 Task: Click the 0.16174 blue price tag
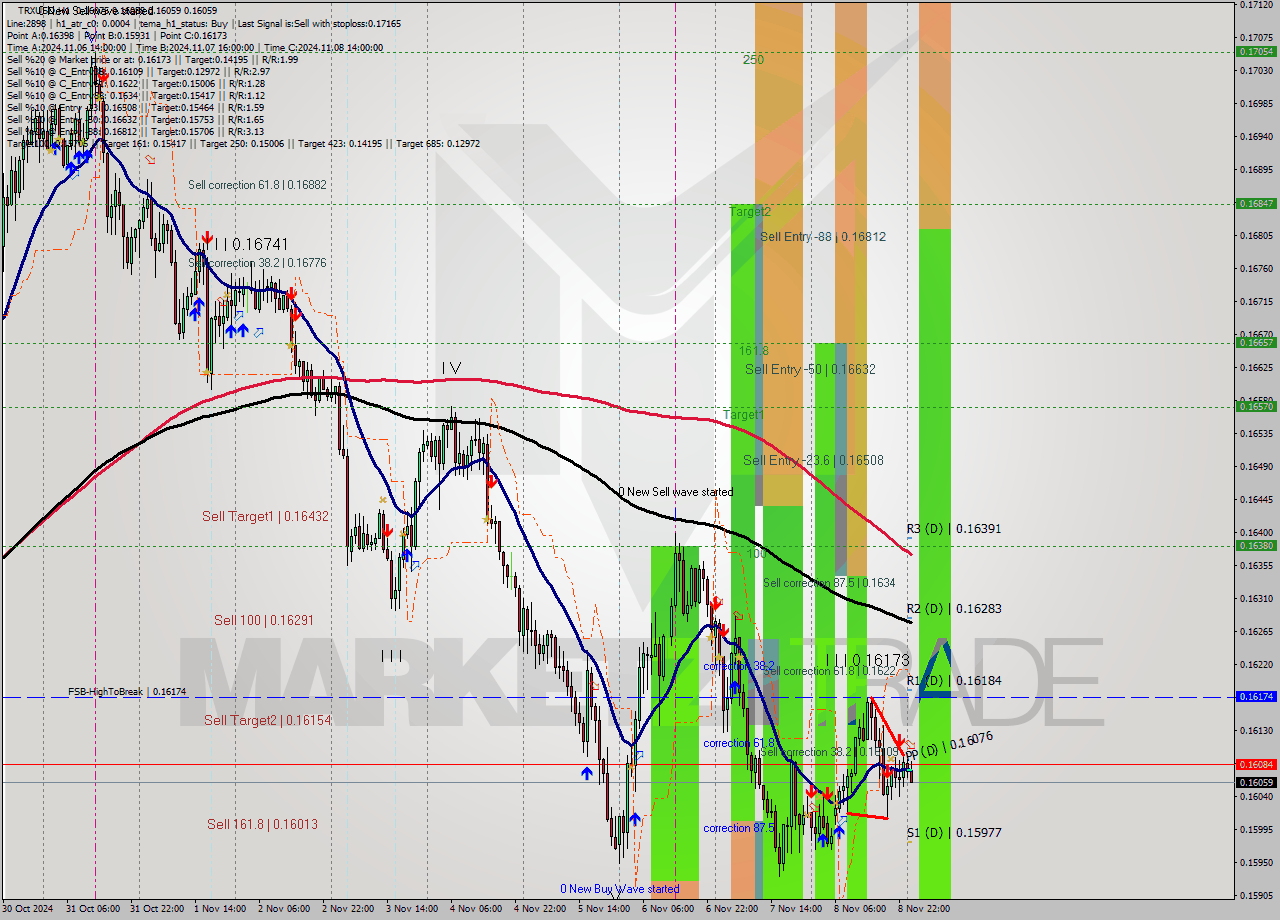(1256, 696)
